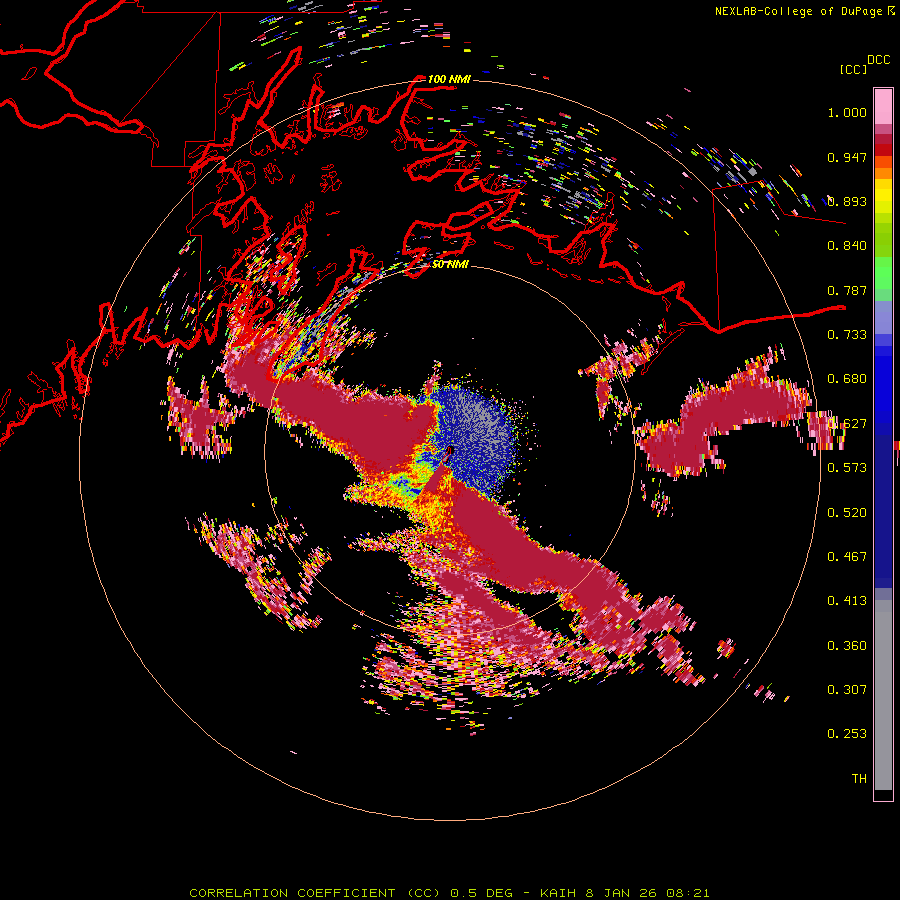Screen dimensions: 900x900
Task: Click the radar site at the ring center
Action: tap(449, 451)
